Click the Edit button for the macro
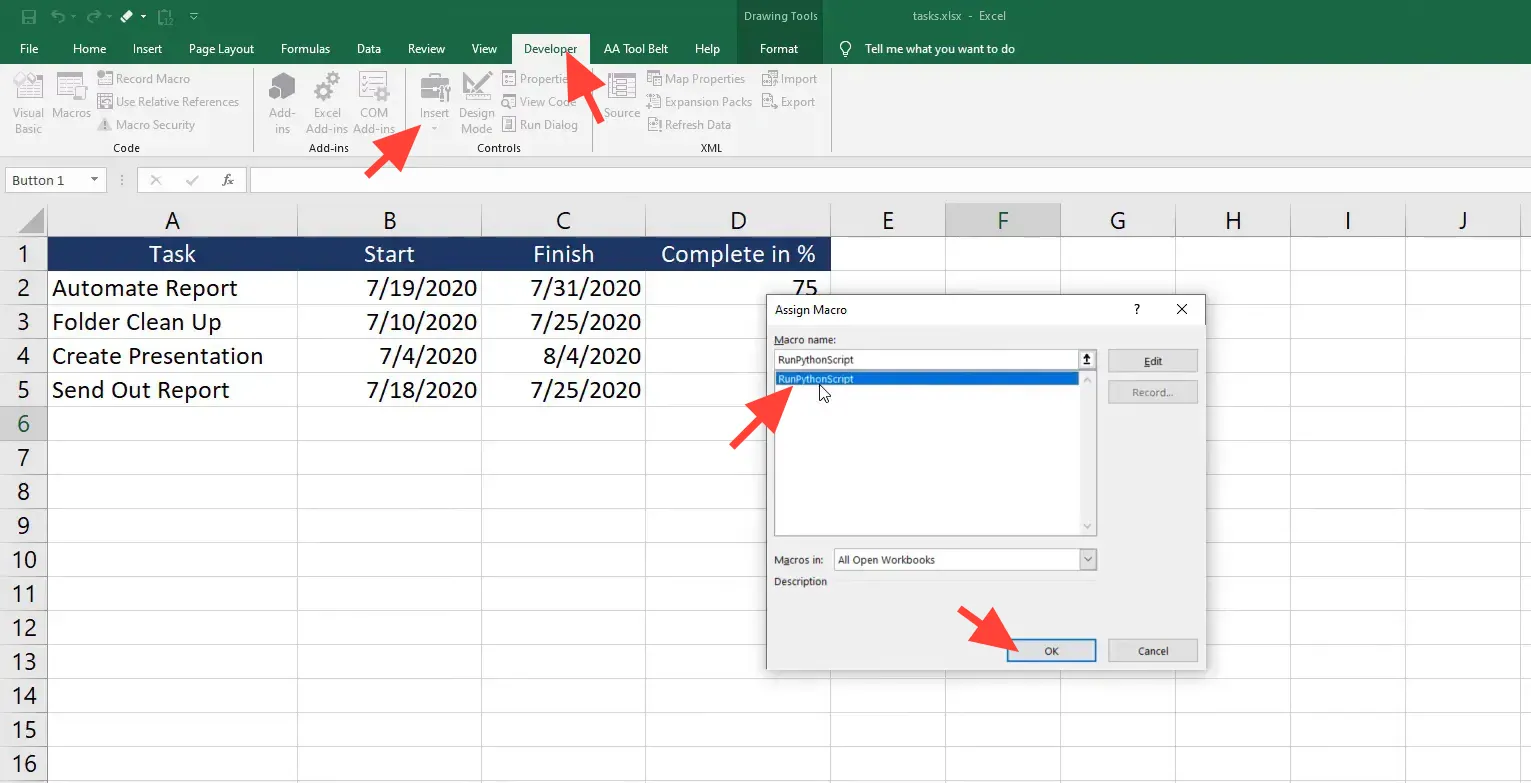Image resolution: width=1531 pixels, height=783 pixels. pos(1152,360)
